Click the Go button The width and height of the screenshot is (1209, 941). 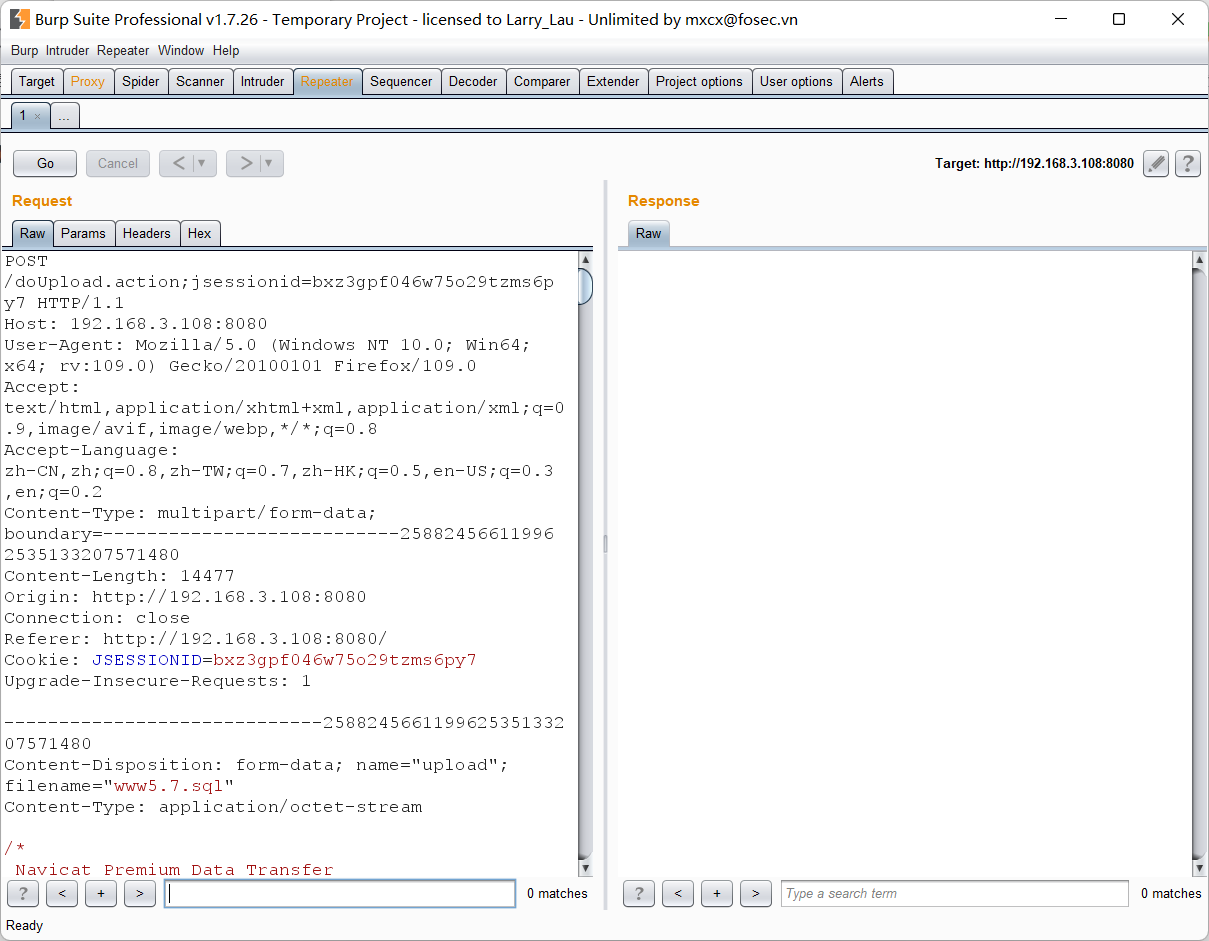[x=45, y=163]
